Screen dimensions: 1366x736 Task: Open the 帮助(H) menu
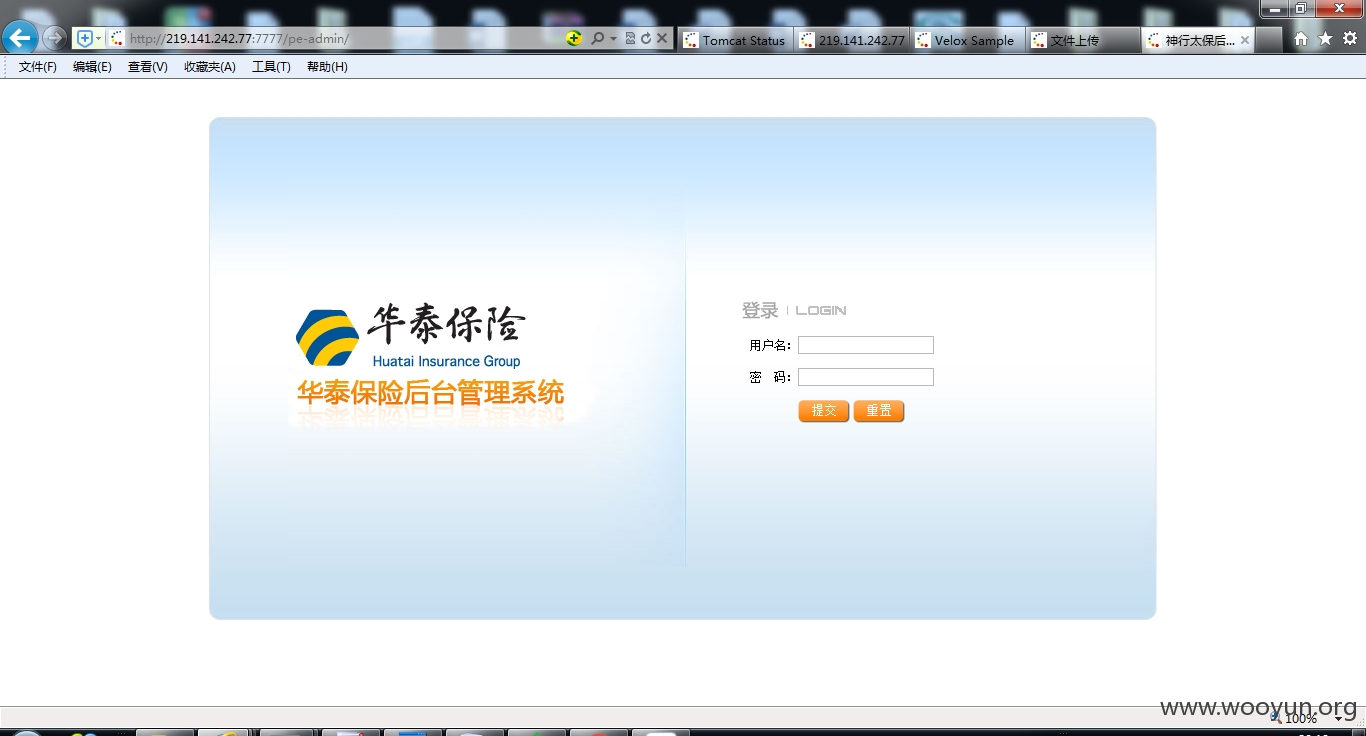click(327, 67)
